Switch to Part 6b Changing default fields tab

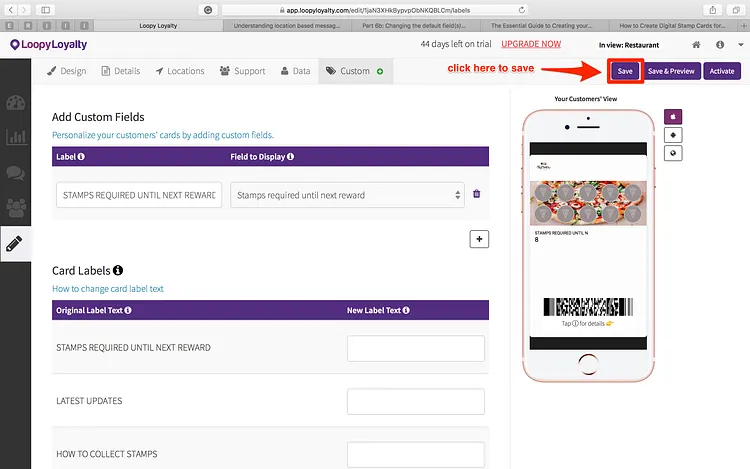point(414,25)
